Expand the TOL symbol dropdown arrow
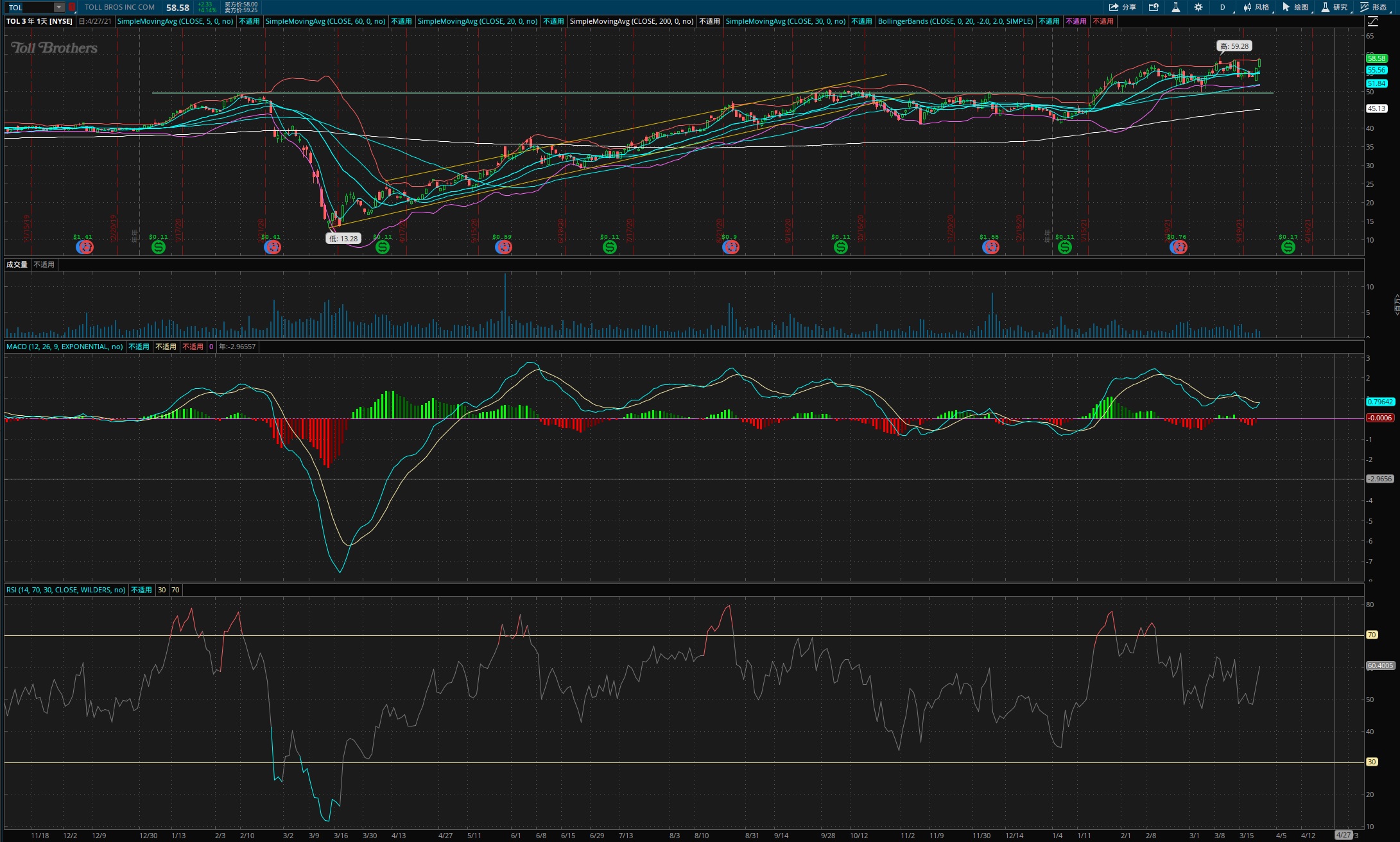The image size is (1400, 842). click(59, 7)
